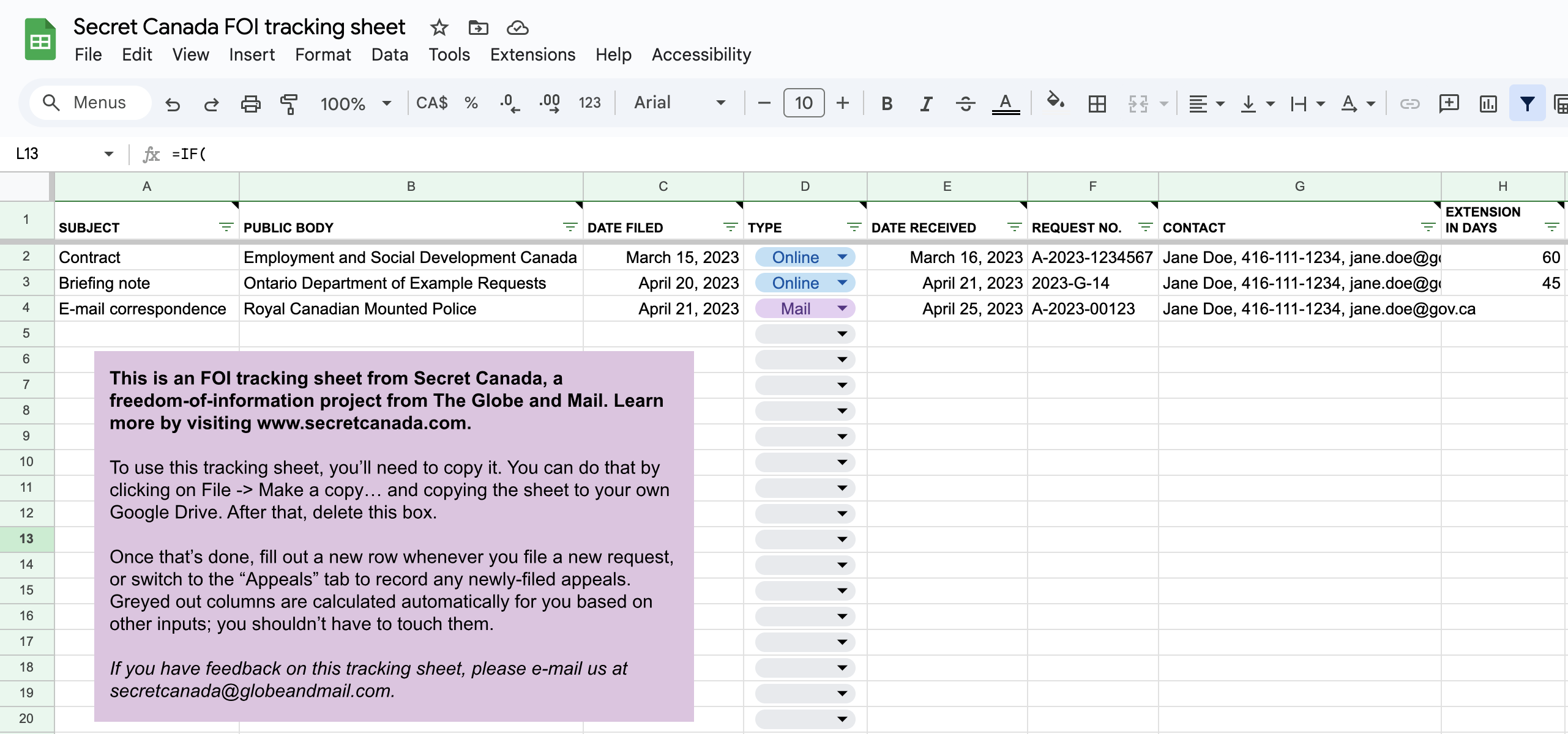This screenshot has height=734, width=1568.
Task: Click the format as percent button
Action: (x=471, y=103)
